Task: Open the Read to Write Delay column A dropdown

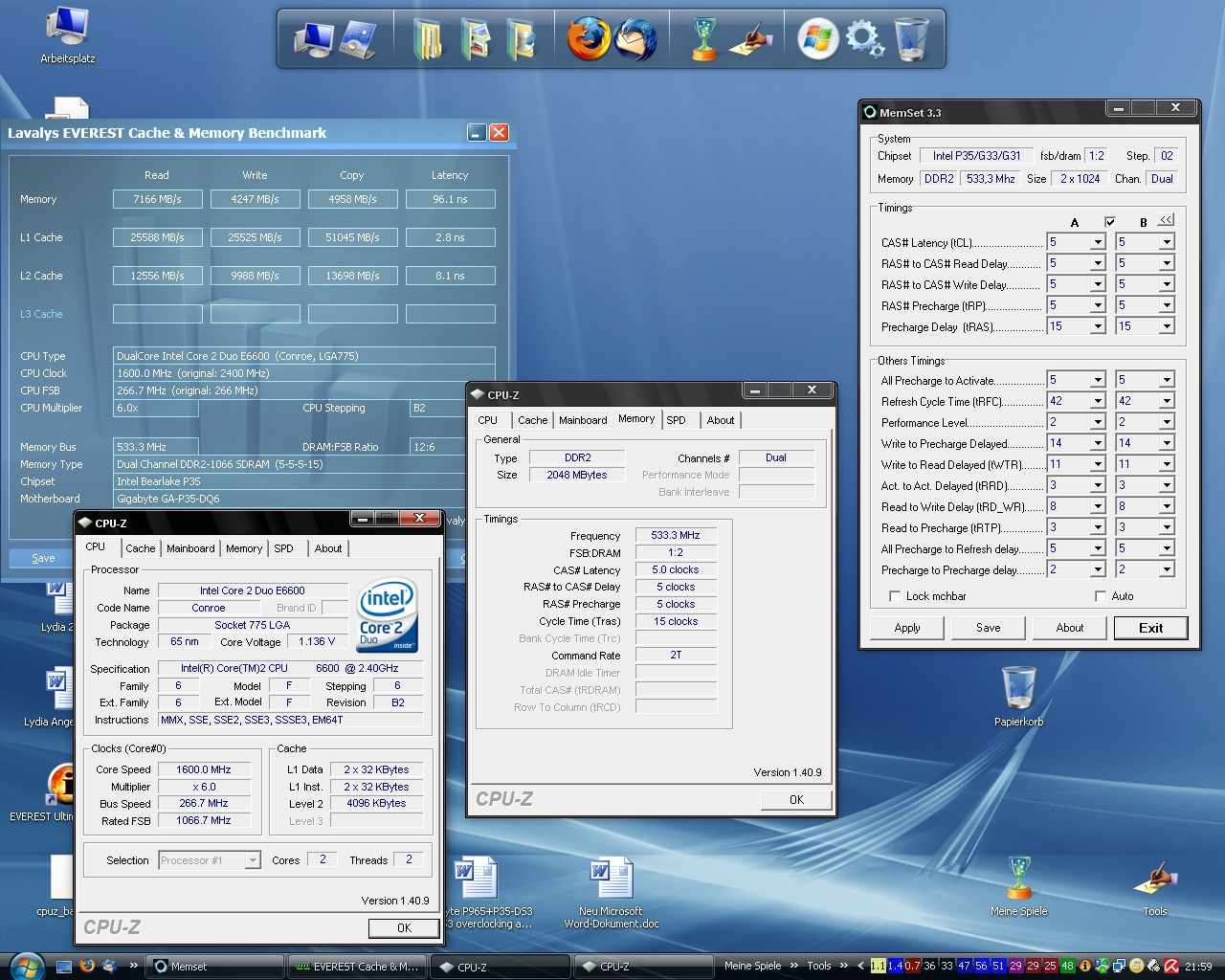Action: tap(1098, 506)
